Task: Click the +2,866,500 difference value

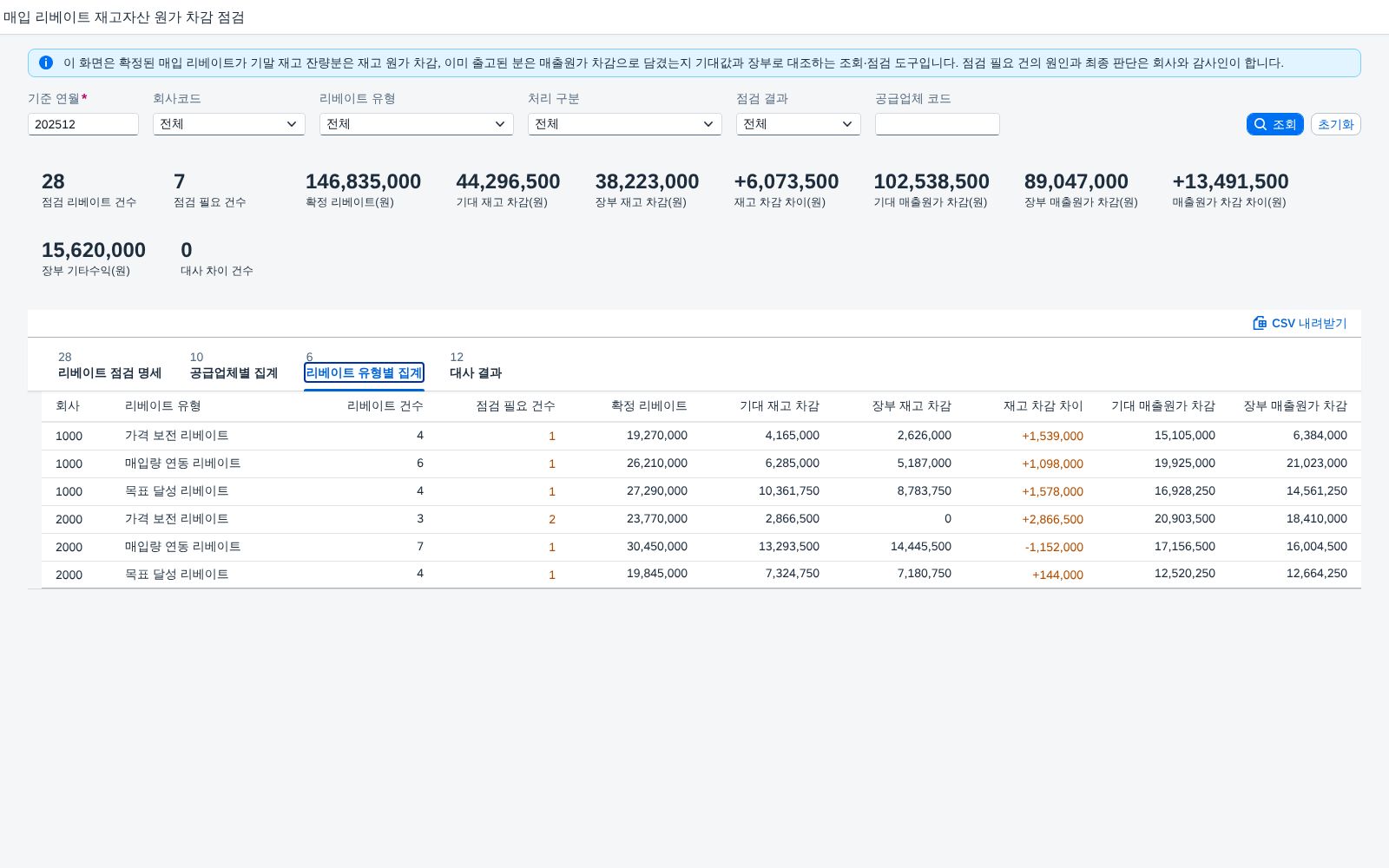Action: (1052, 519)
